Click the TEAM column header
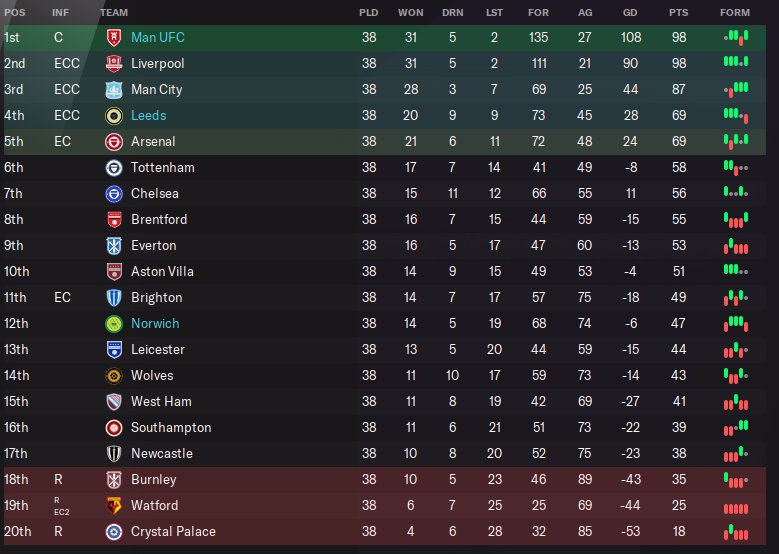Screen dimensions: 779x554 pos(114,12)
